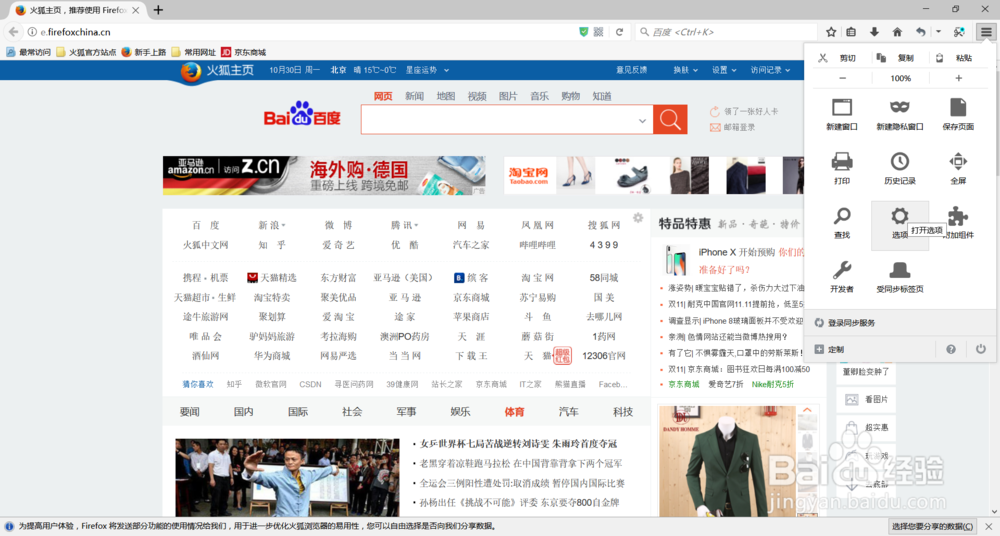
Task: Open the Firefox hamburger menu button
Action: [x=986, y=32]
